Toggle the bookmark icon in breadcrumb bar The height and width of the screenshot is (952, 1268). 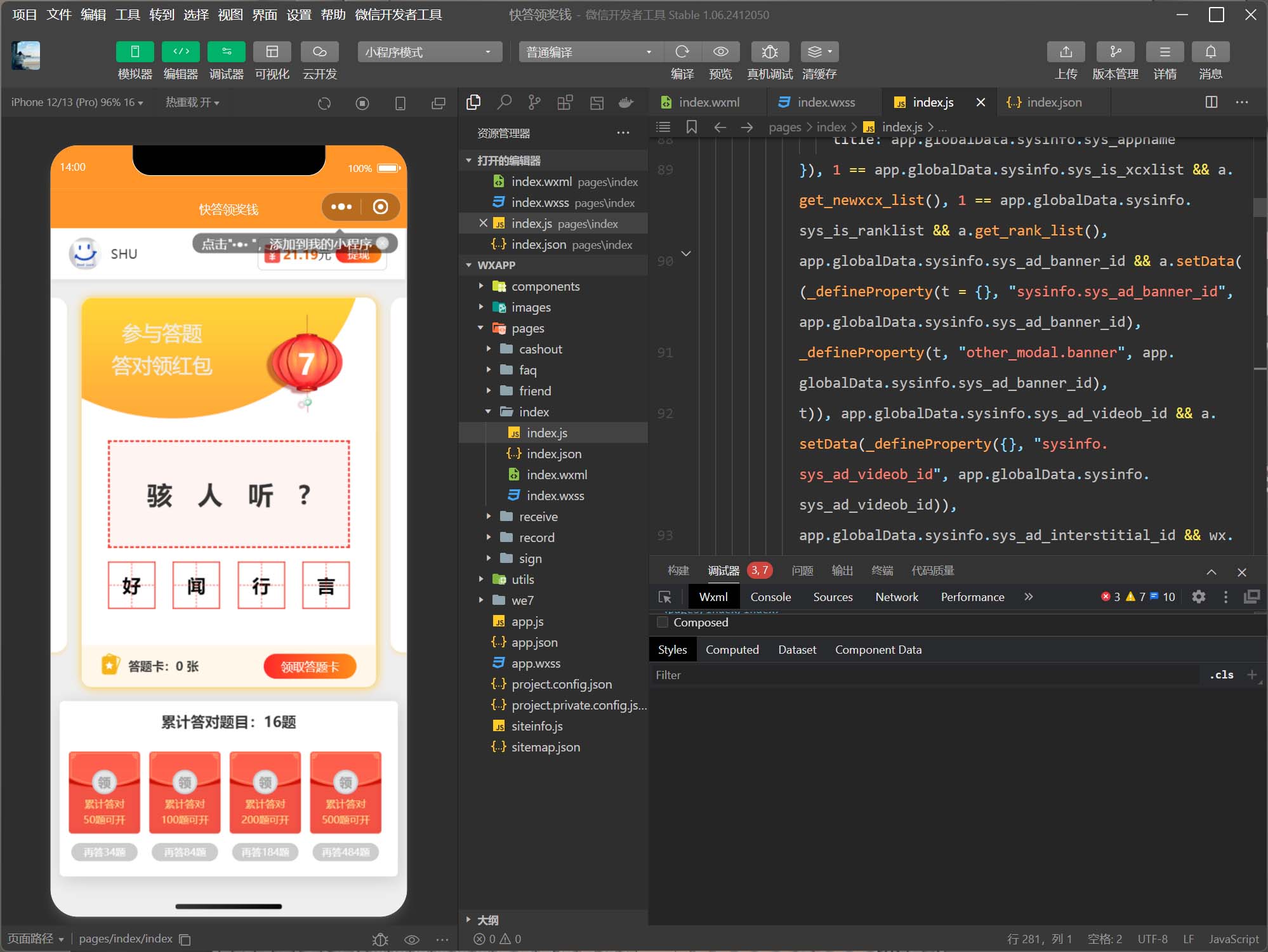[x=692, y=127]
